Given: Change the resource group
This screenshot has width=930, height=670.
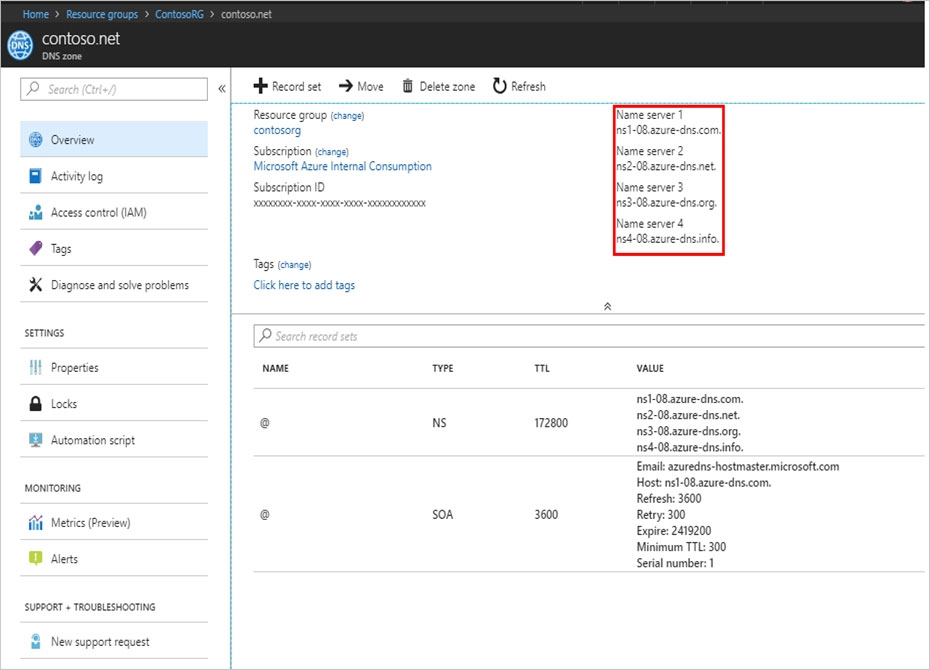Looking at the screenshot, I should pyautogui.click(x=347, y=116).
